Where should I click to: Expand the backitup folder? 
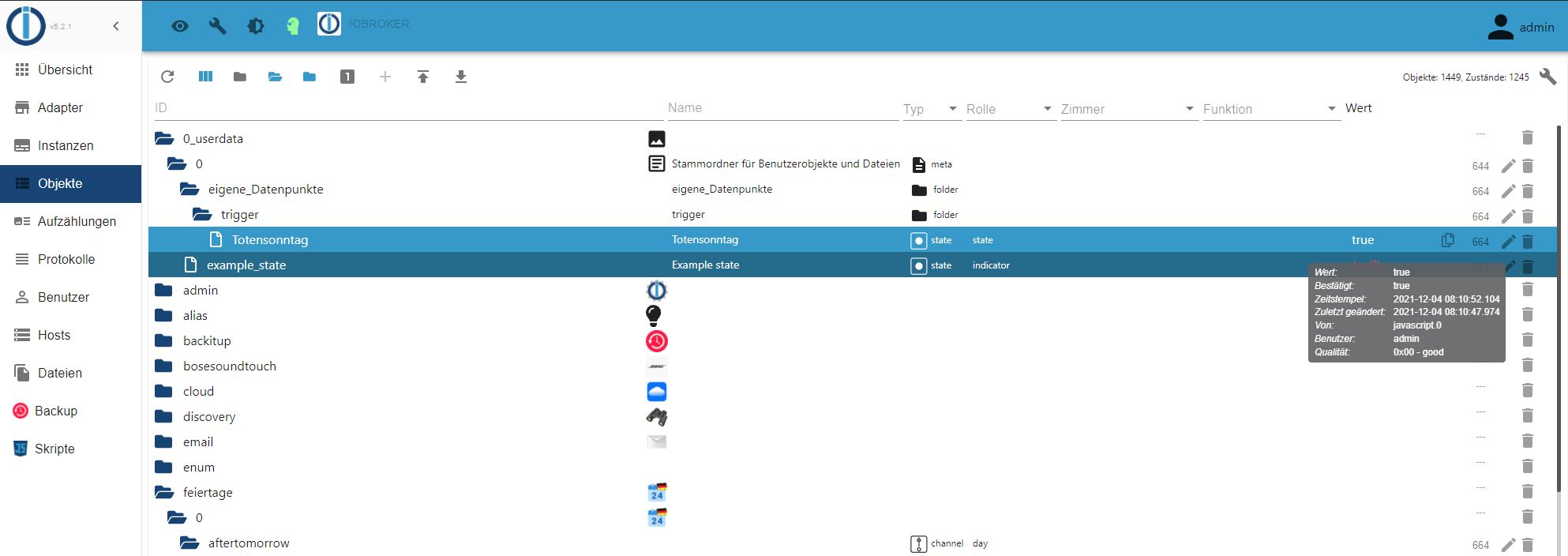click(x=164, y=340)
